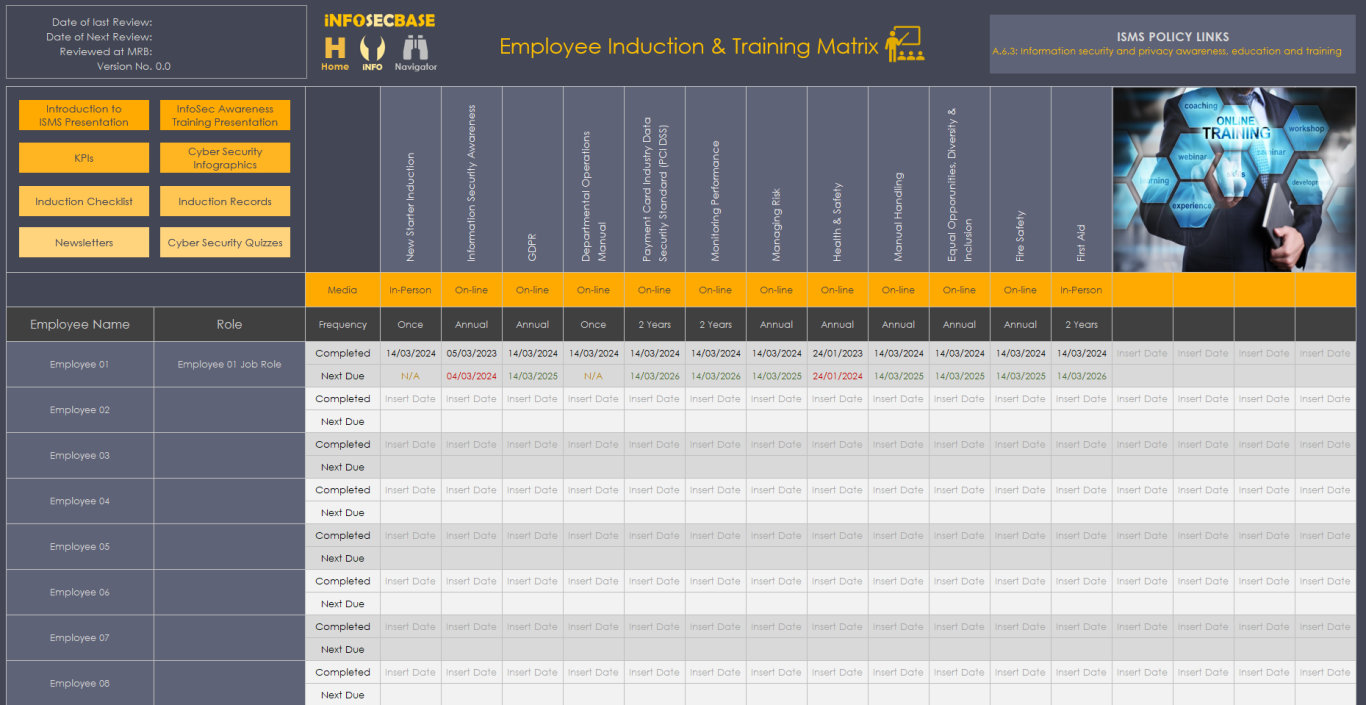1366x705 pixels.
Task: Open Introduction to ISMS Presentation
Action: (84, 115)
